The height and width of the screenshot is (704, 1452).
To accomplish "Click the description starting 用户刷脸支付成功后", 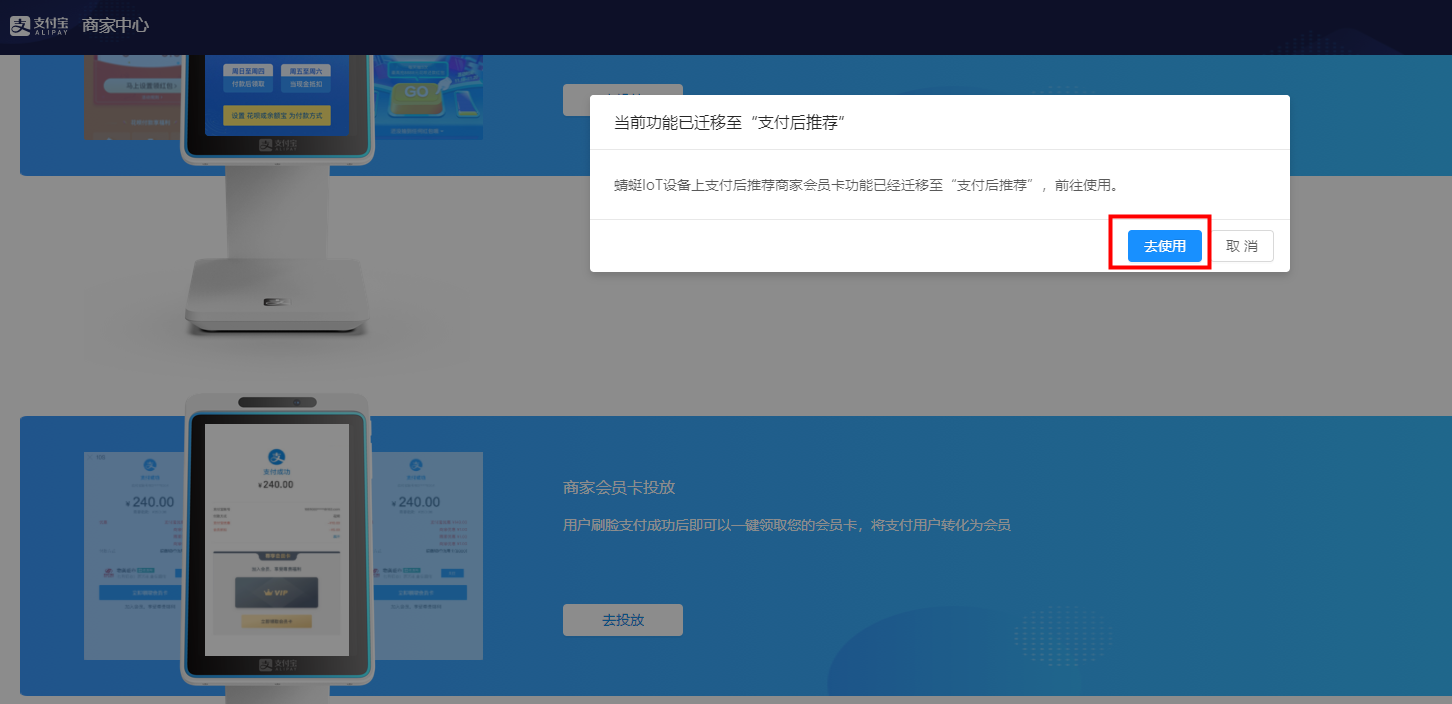I will point(787,525).
